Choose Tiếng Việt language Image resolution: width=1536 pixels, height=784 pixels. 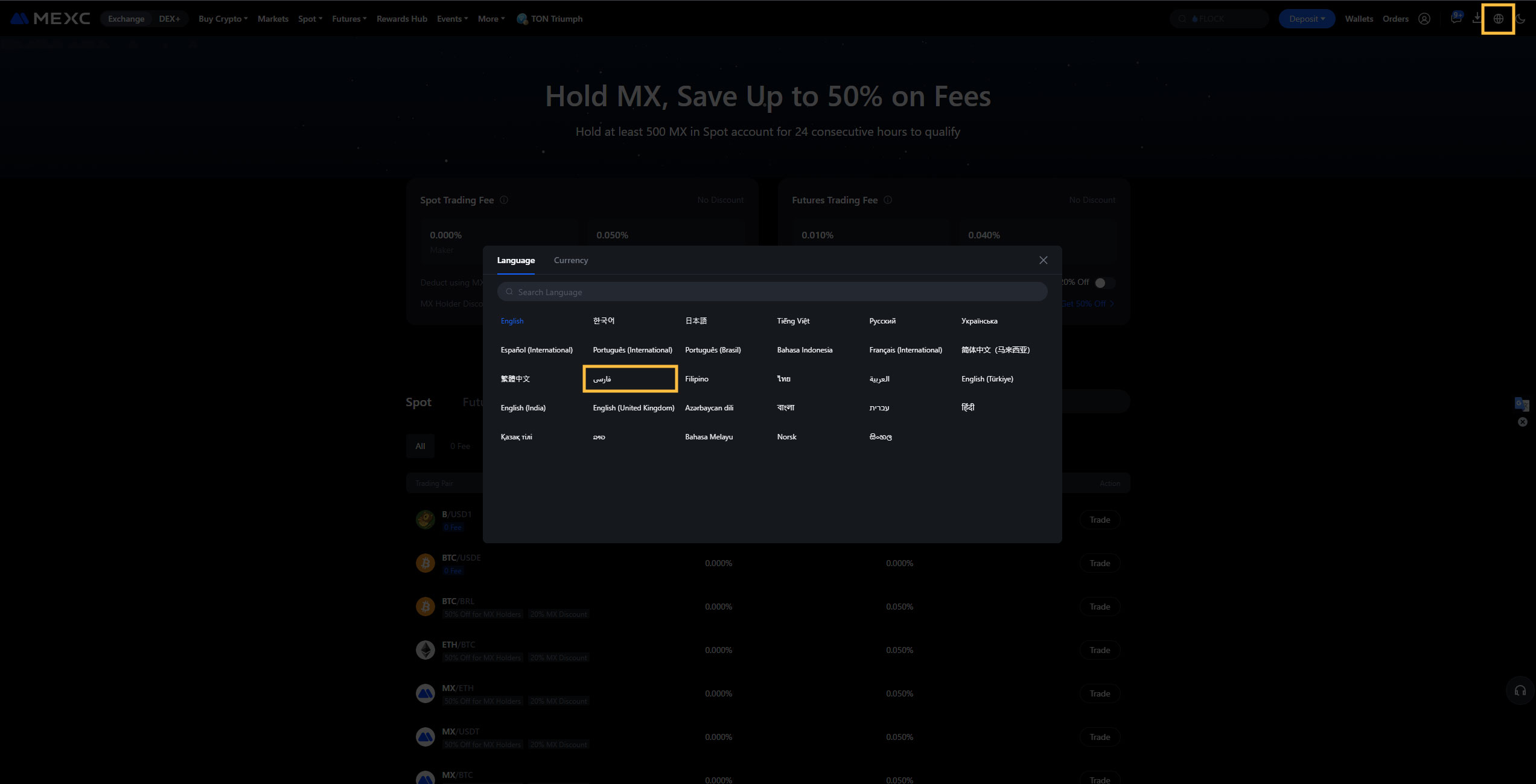[793, 321]
